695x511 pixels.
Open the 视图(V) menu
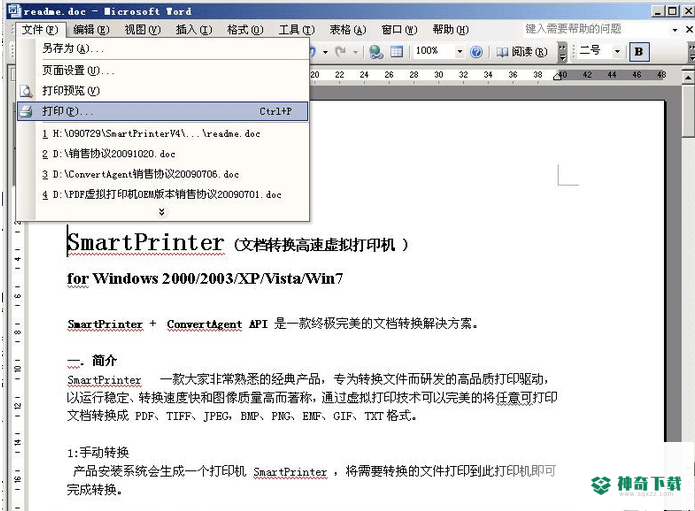pos(143,30)
